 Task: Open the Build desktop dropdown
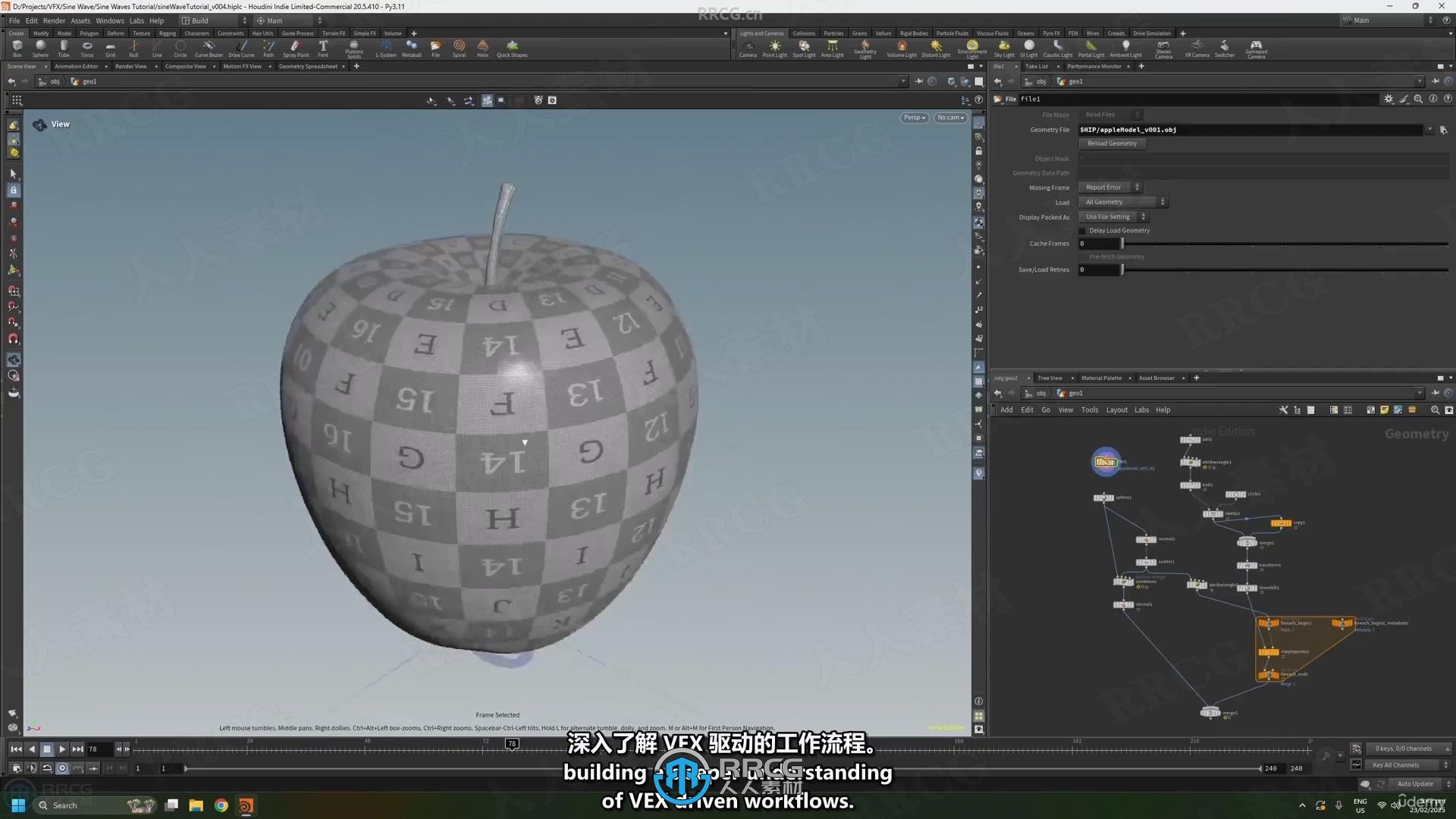tap(214, 20)
